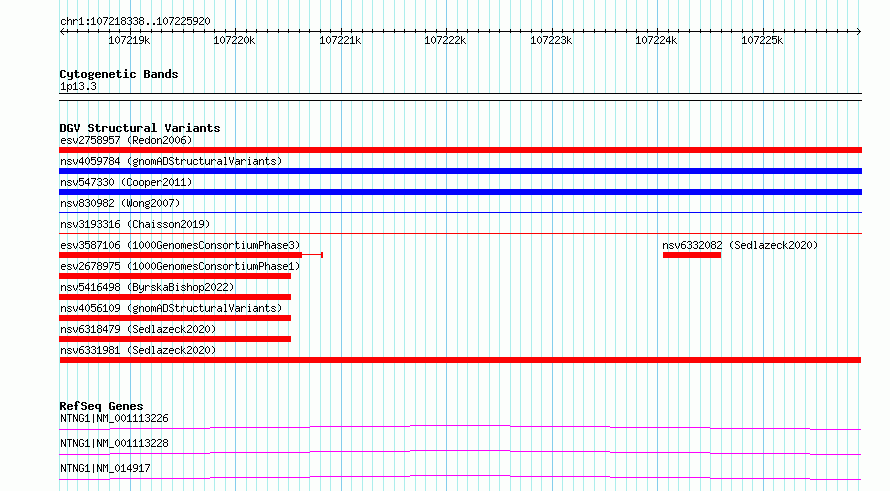890x491 pixels.
Task: Open nsv4059784 (gnomADStructuralVariants) label
Action: tap(171, 161)
